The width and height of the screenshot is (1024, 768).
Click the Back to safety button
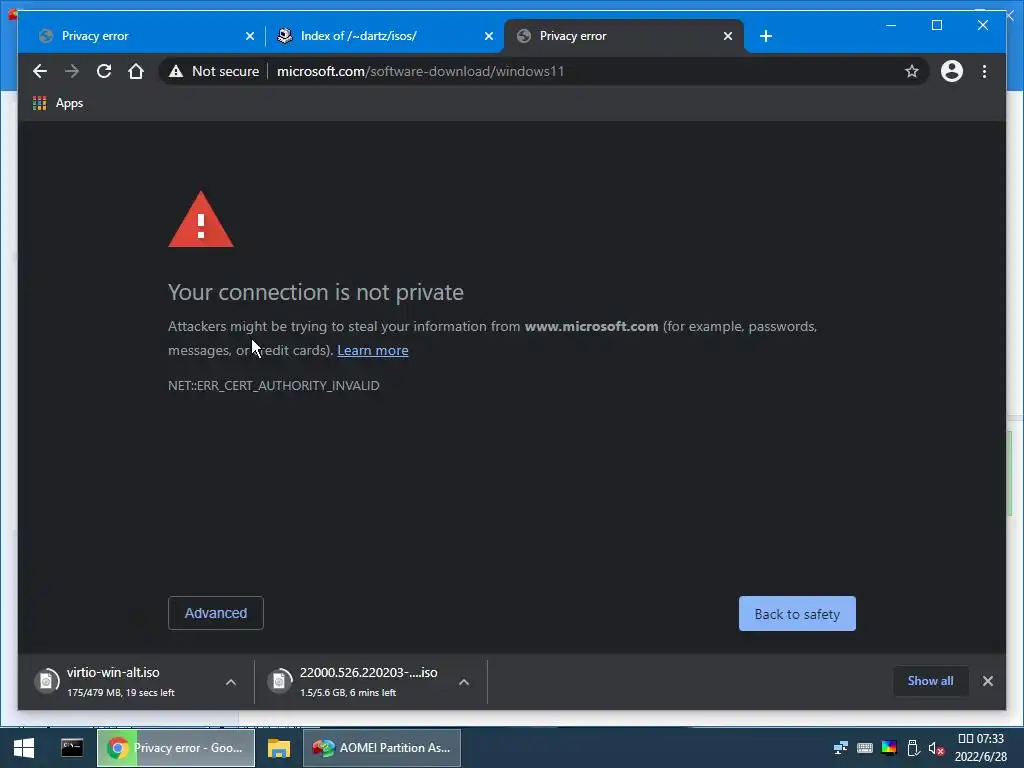click(797, 614)
